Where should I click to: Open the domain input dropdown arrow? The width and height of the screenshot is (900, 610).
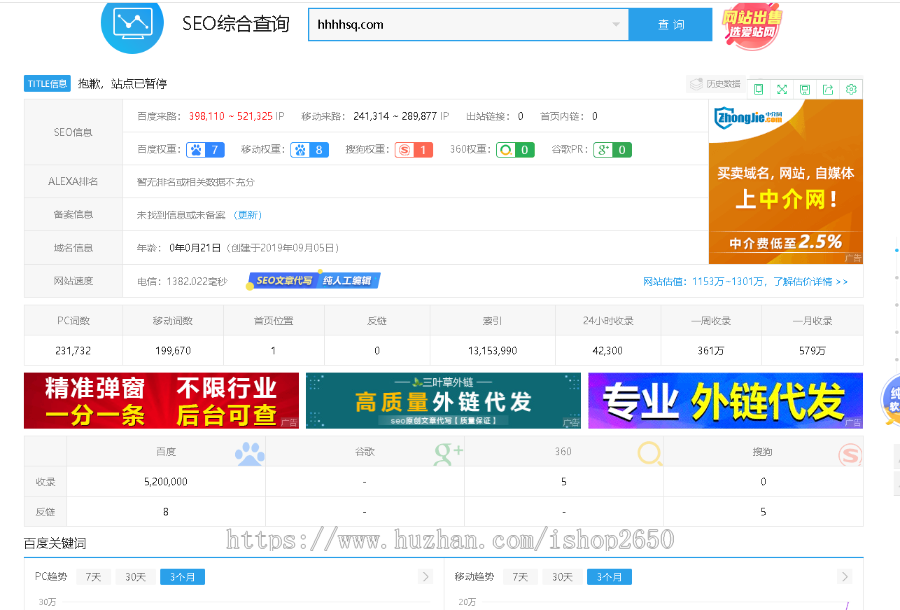(616, 24)
